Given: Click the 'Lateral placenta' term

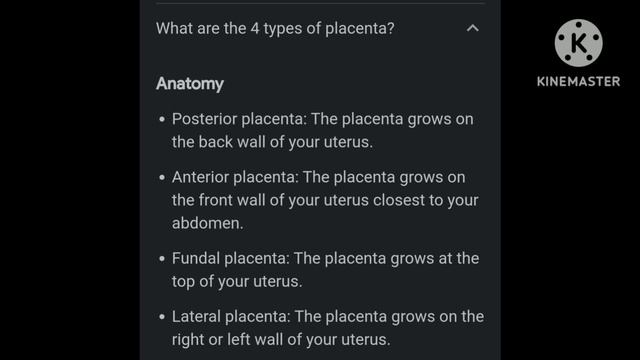Looking at the screenshot, I should [229, 317].
